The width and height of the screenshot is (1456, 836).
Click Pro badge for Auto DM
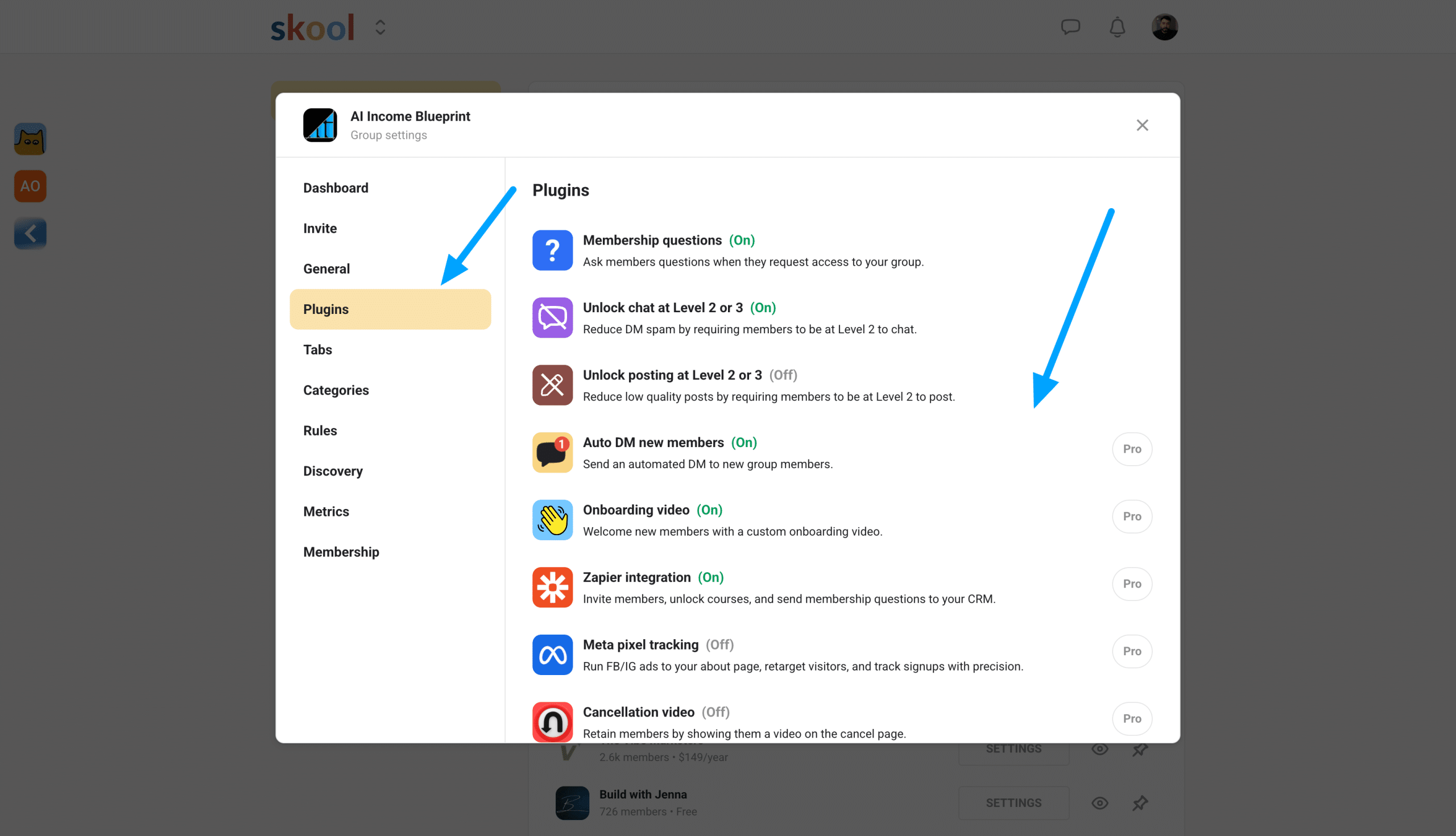(x=1132, y=449)
